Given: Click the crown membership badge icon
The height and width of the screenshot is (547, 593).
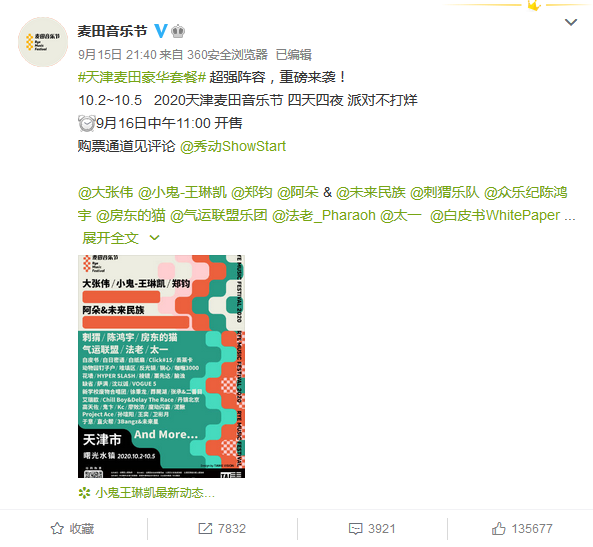Looking at the screenshot, I should (178, 31).
